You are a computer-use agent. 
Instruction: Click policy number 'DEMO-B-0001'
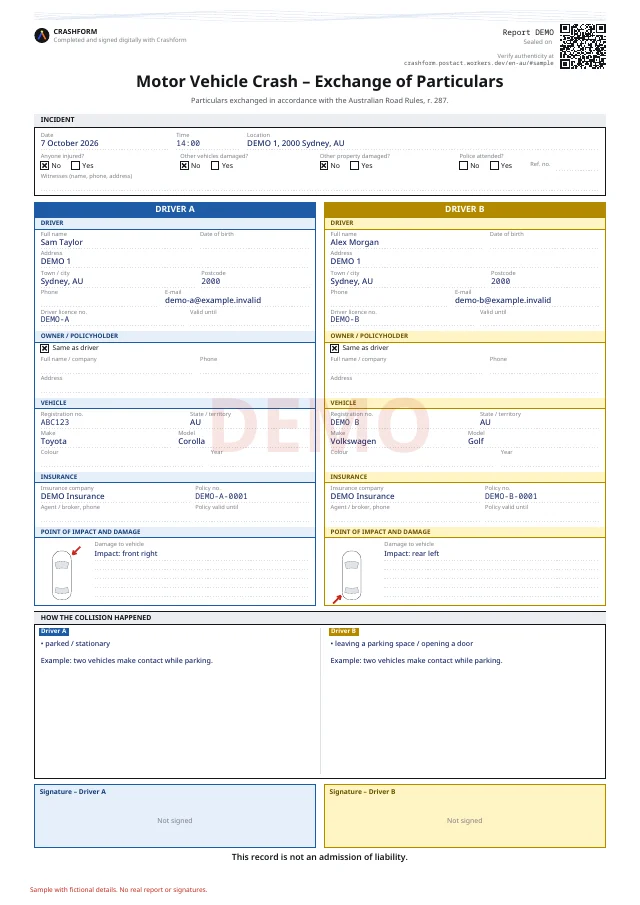(x=511, y=496)
